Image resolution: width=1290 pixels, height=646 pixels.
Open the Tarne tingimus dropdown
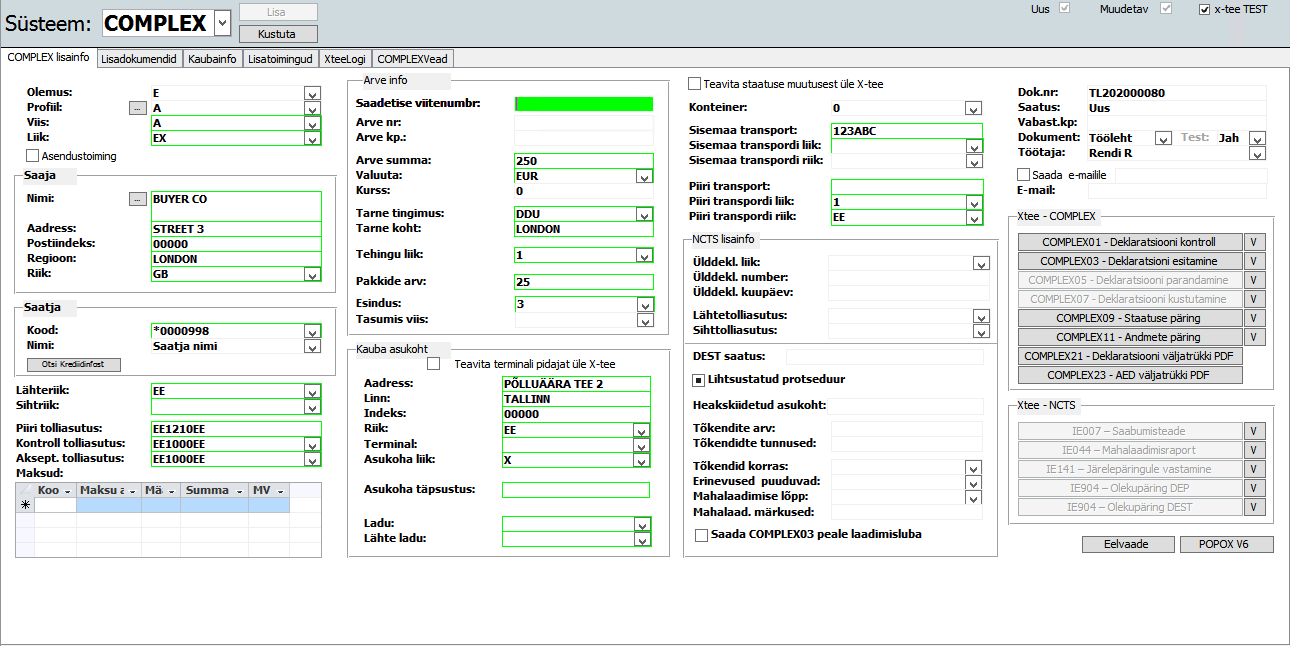[645, 214]
